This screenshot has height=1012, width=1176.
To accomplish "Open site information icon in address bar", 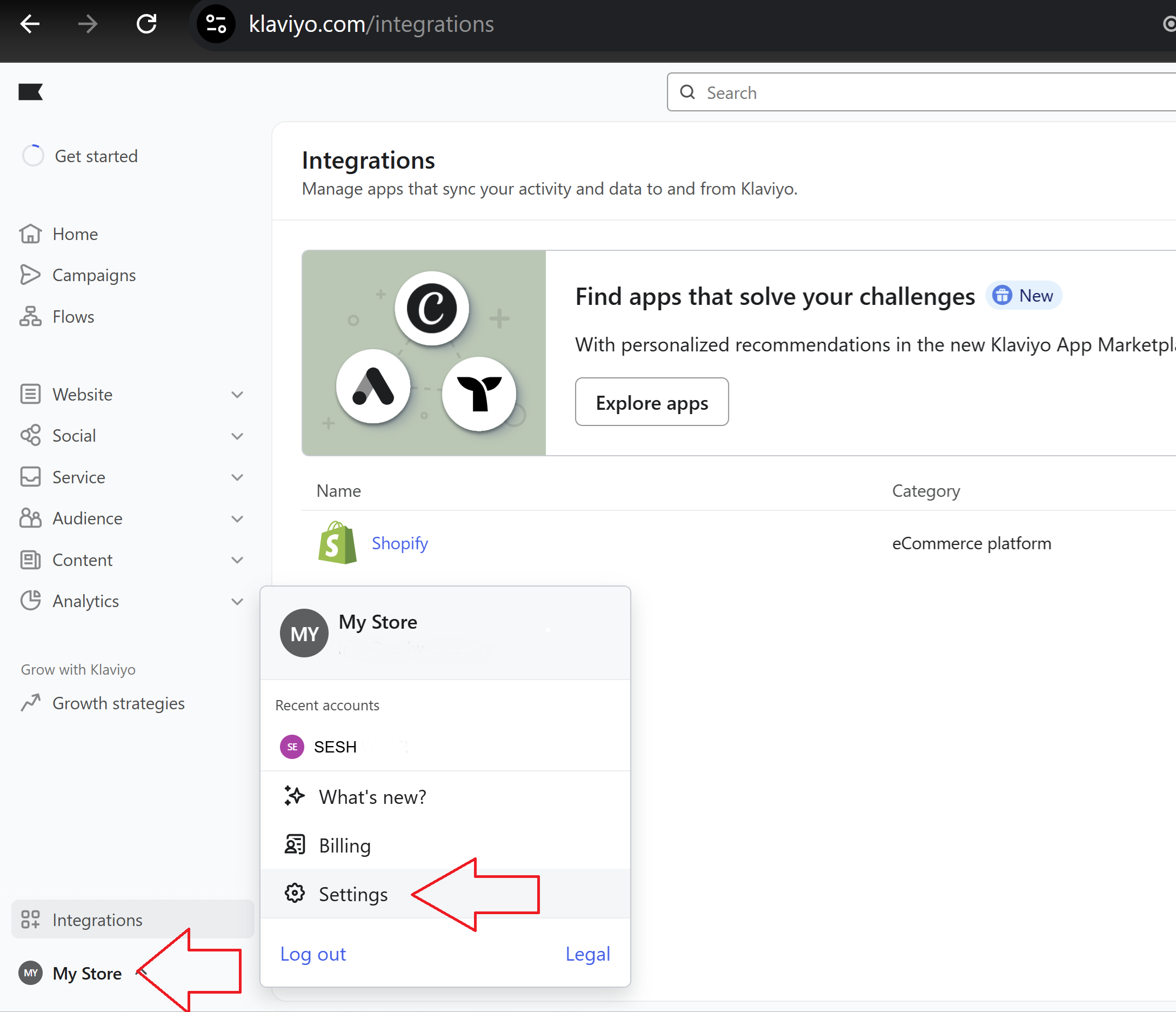I will tap(216, 24).
